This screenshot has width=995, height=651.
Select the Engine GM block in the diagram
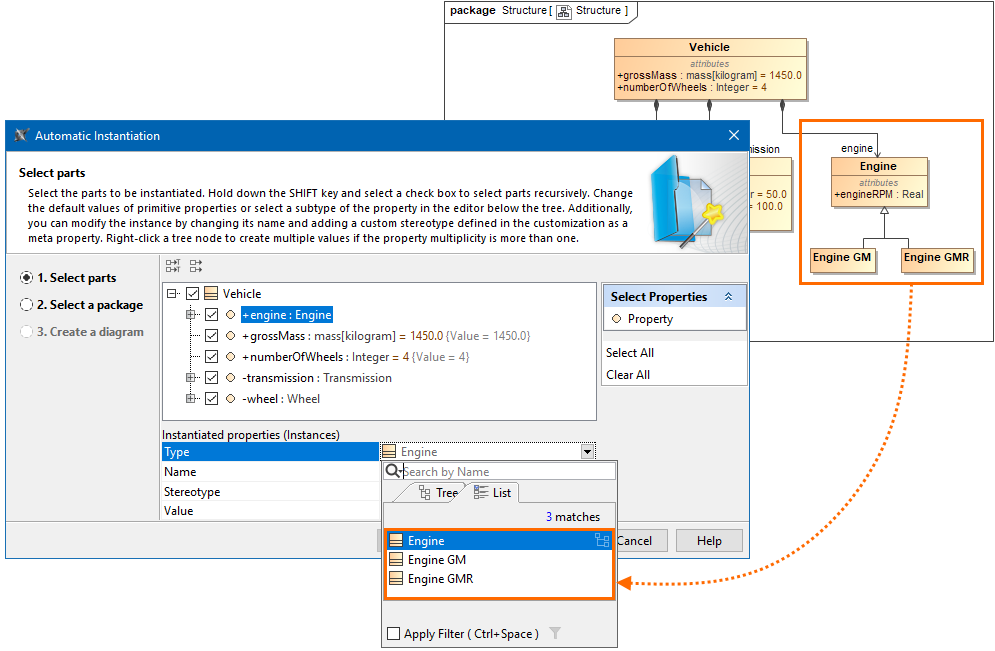click(x=841, y=260)
